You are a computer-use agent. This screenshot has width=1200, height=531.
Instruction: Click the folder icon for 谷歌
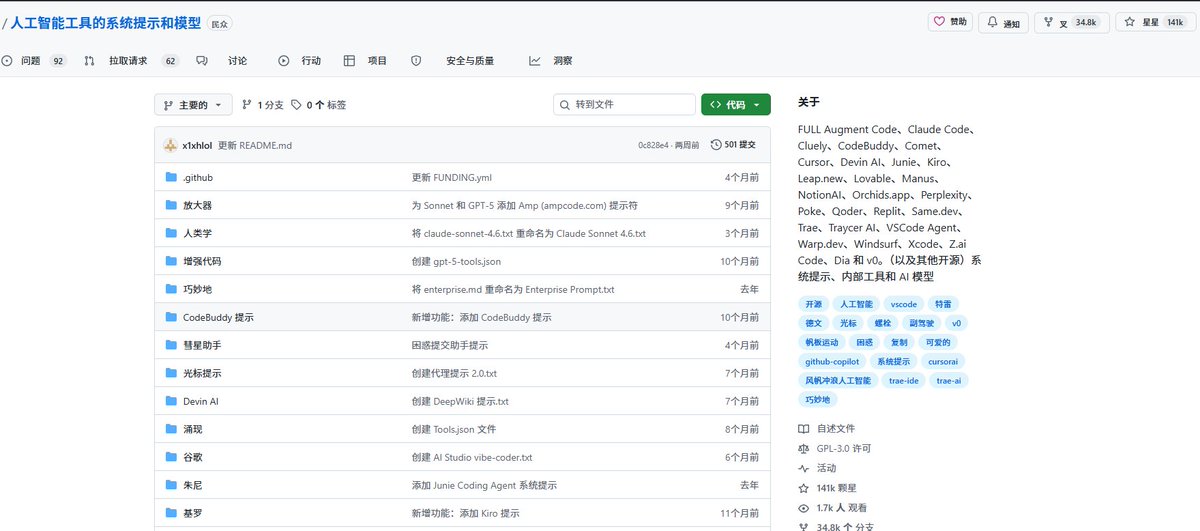pyautogui.click(x=171, y=458)
